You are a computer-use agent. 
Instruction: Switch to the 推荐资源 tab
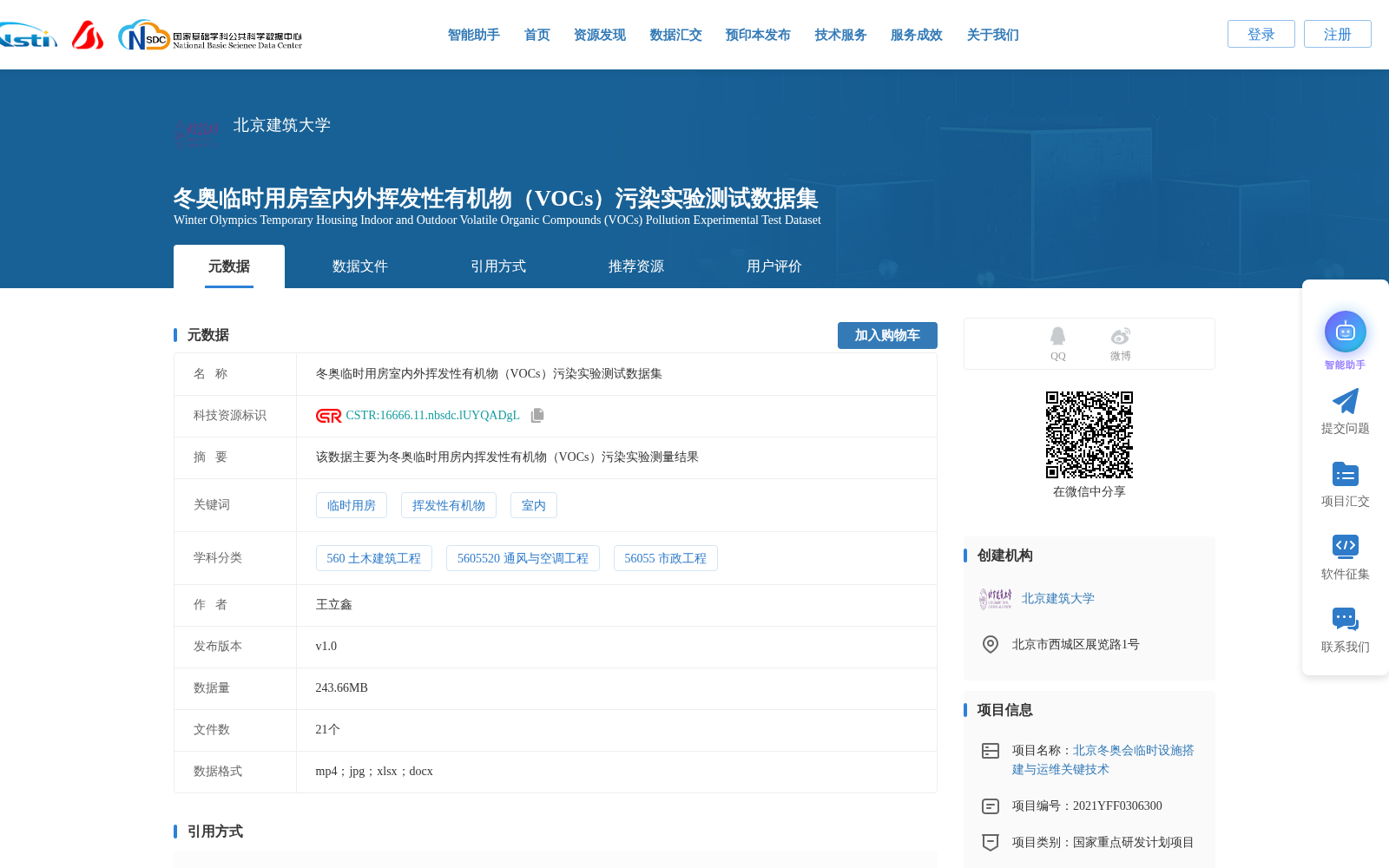click(636, 266)
